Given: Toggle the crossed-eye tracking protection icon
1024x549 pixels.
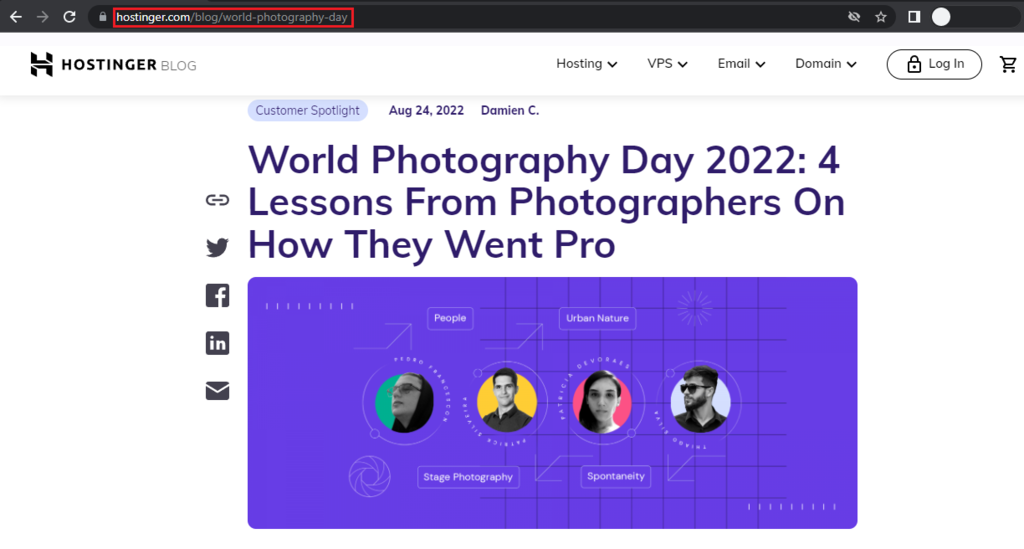Looking at the screenshot, I should pyautogui.click(x=854, y=17).
